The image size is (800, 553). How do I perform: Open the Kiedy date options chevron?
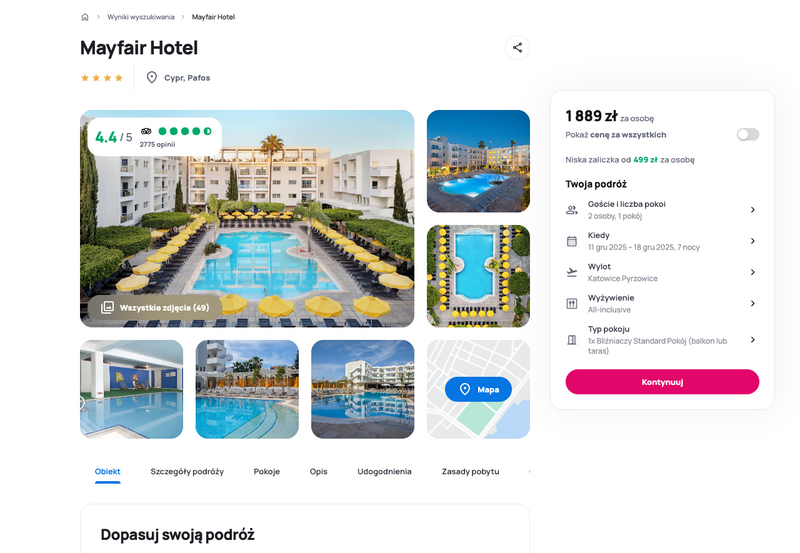(x=753, y=241)
